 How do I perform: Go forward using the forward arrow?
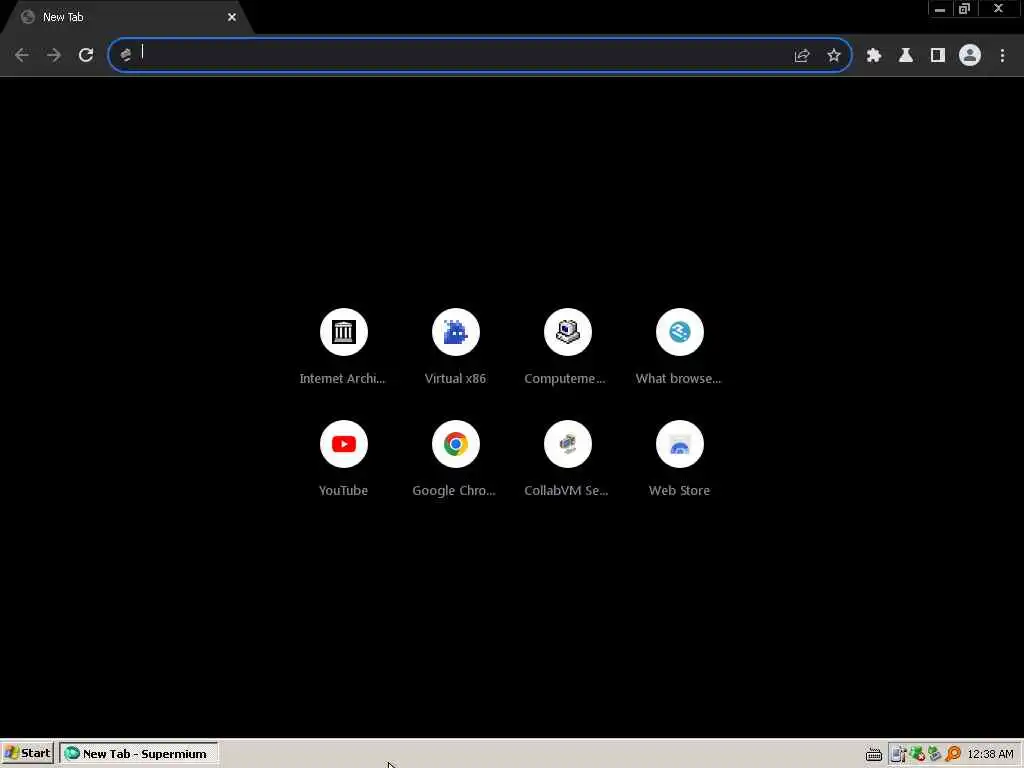pyautogui.click(x=54, y=55)
